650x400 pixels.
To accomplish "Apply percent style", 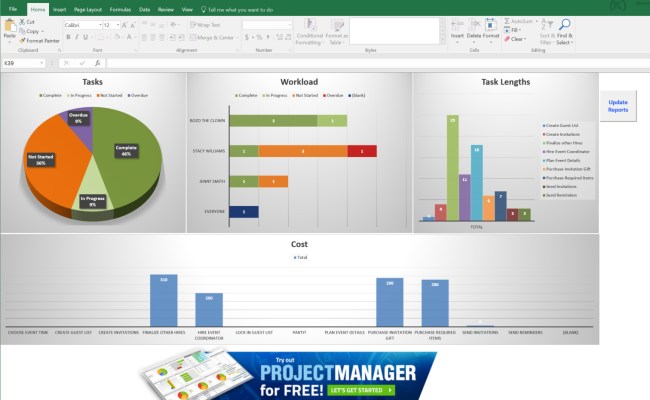I will [259, 37].
